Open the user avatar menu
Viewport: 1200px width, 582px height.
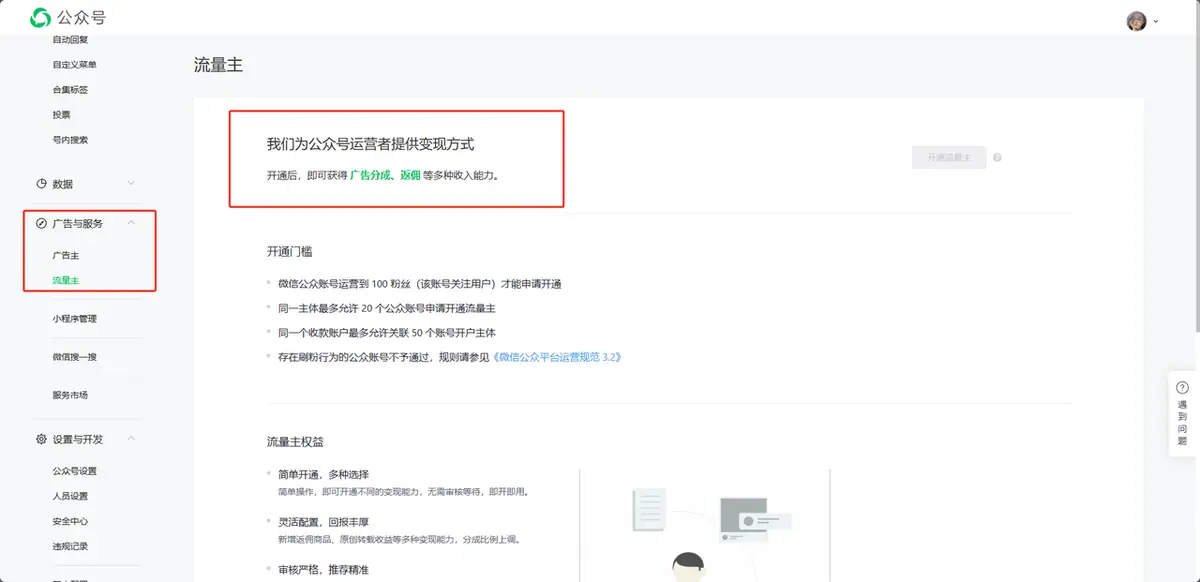[1136, 21]
